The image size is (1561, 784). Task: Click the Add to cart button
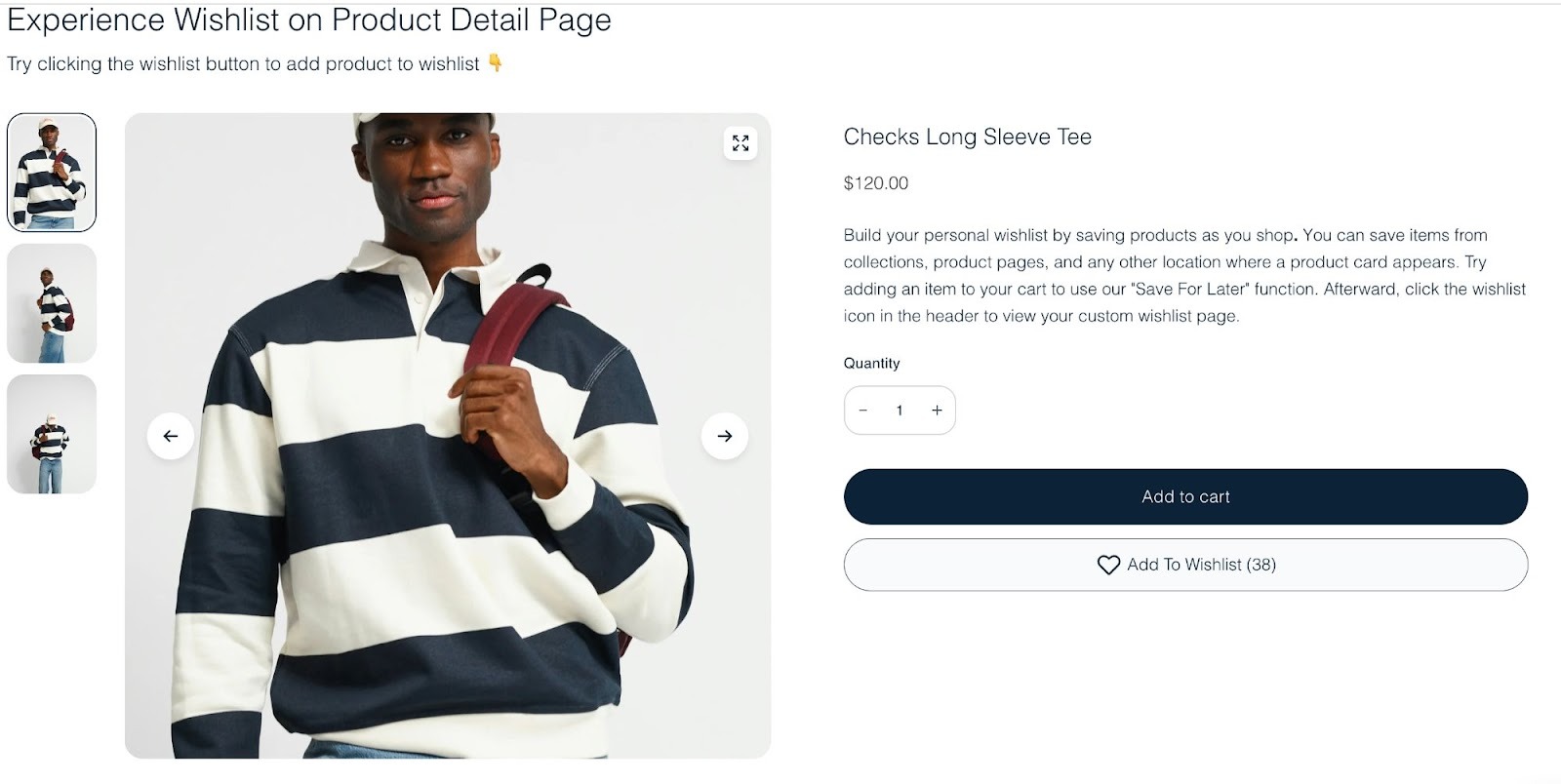click(1184, 496)
